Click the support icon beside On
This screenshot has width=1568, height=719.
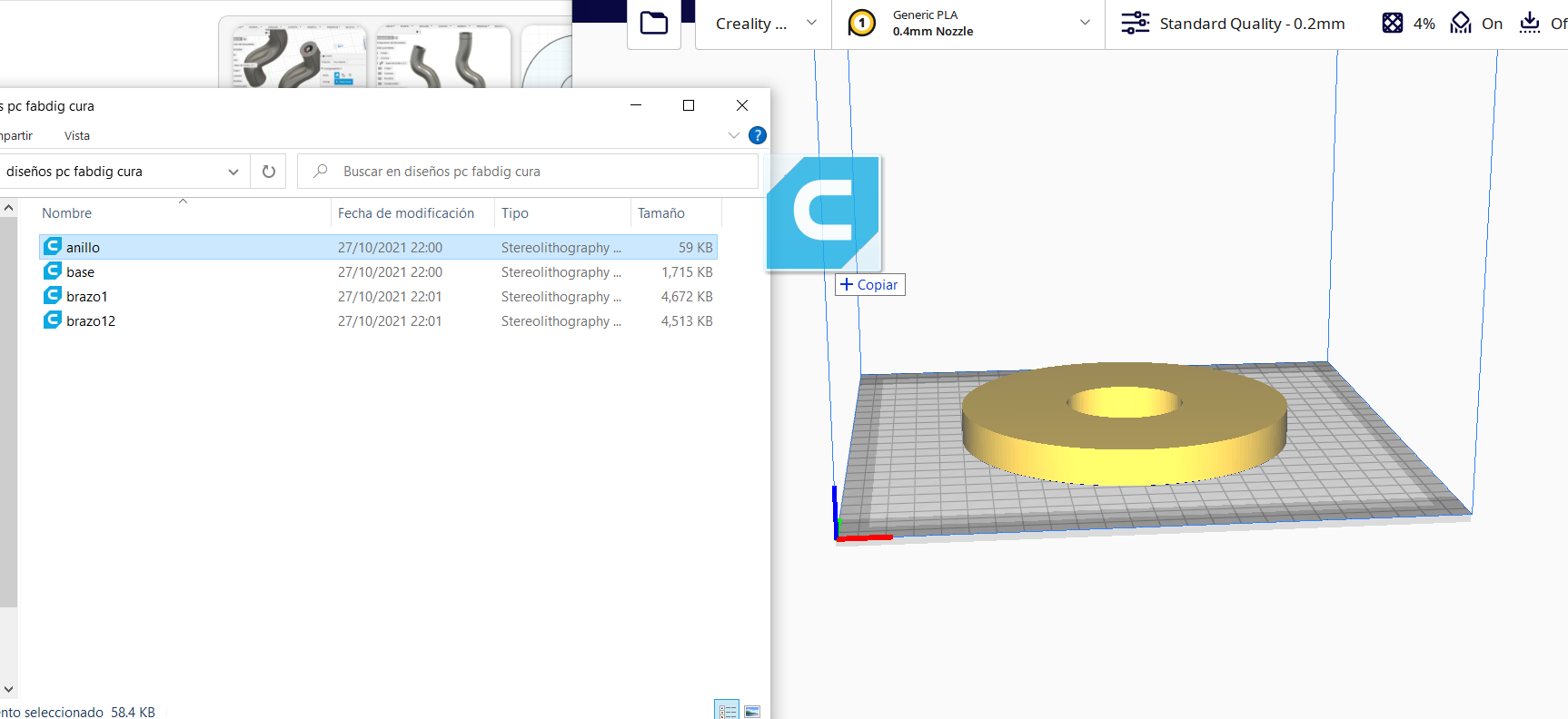pyautogui.click(x=1460, y=23)
